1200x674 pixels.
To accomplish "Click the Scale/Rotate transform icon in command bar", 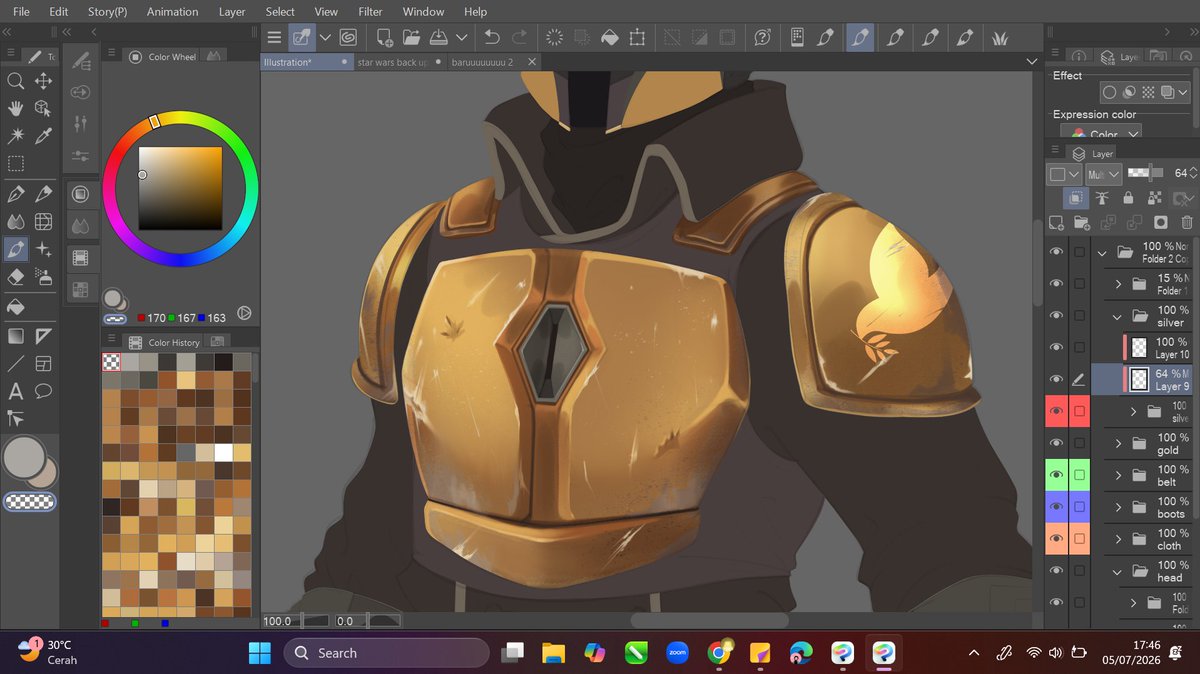I will pos(637,38).
